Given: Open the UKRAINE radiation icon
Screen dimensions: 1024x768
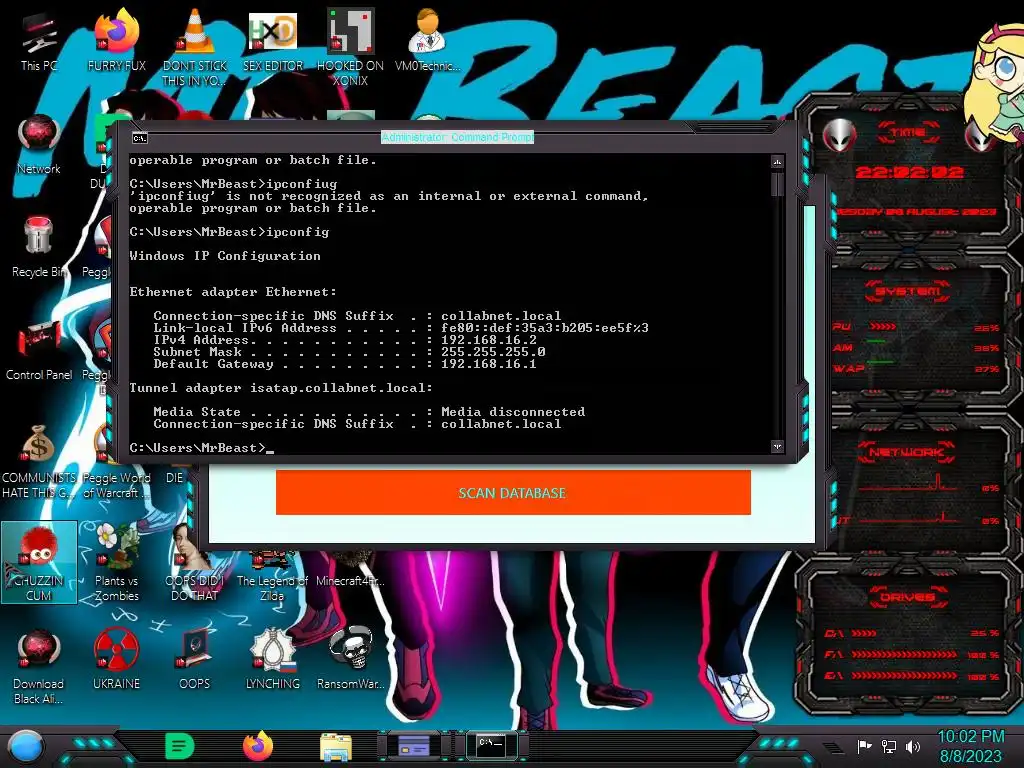Looking at the screenshot, I should 116,660.
